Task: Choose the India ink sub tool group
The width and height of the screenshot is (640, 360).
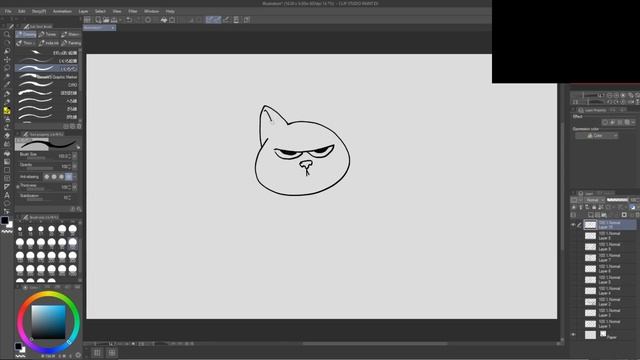Action: point(49,43)
